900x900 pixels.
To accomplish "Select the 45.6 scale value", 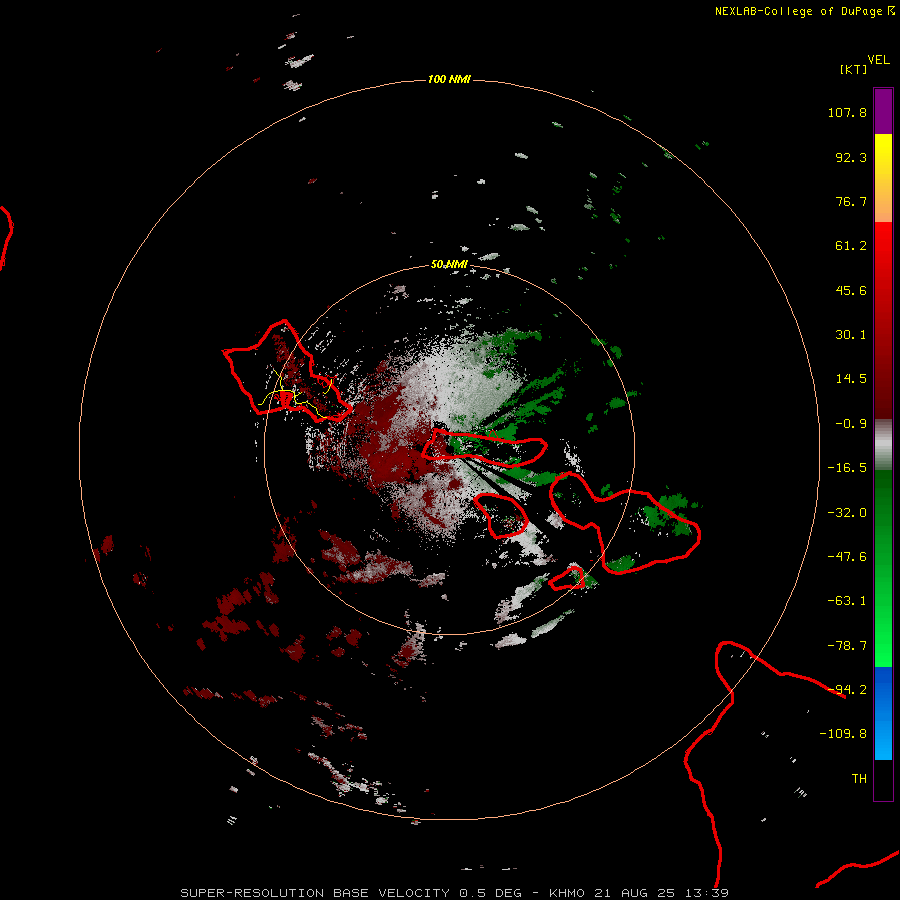I will (851, 290).
